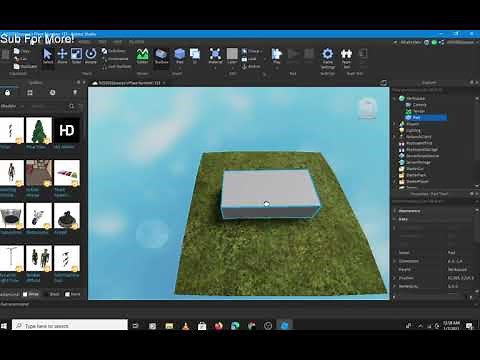Click the Parent property value Workspace
Viewport: 480px width, 360px height.
(x=457, y=269)
